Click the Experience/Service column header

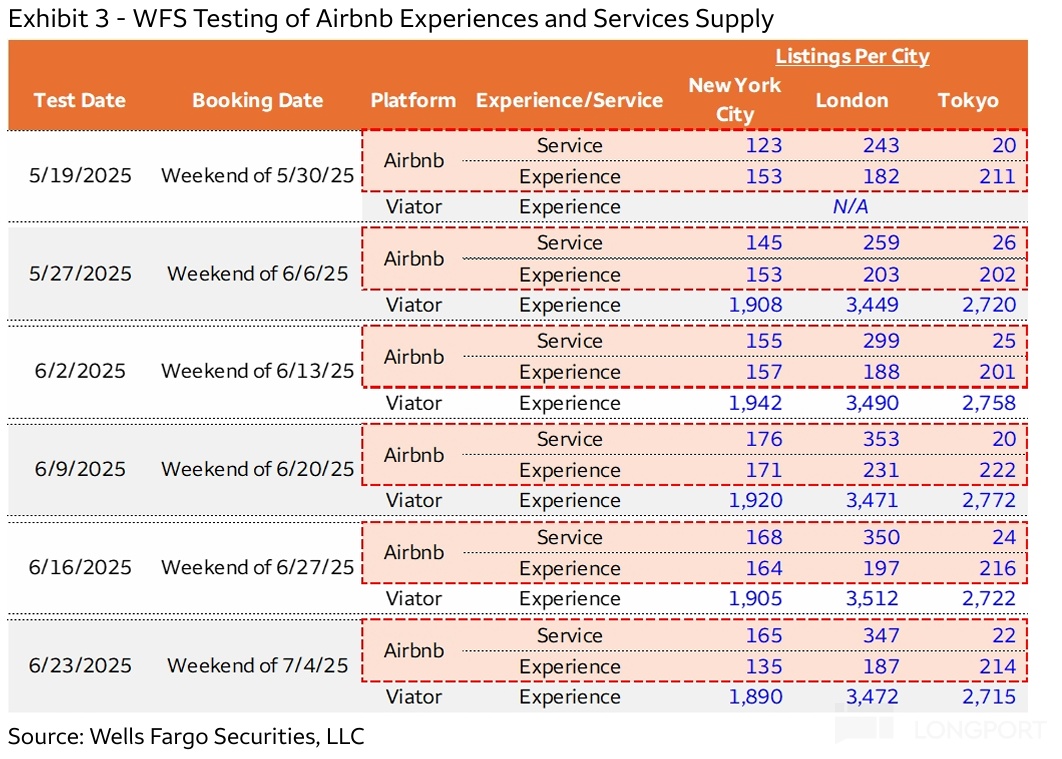(x=569, y=100)
